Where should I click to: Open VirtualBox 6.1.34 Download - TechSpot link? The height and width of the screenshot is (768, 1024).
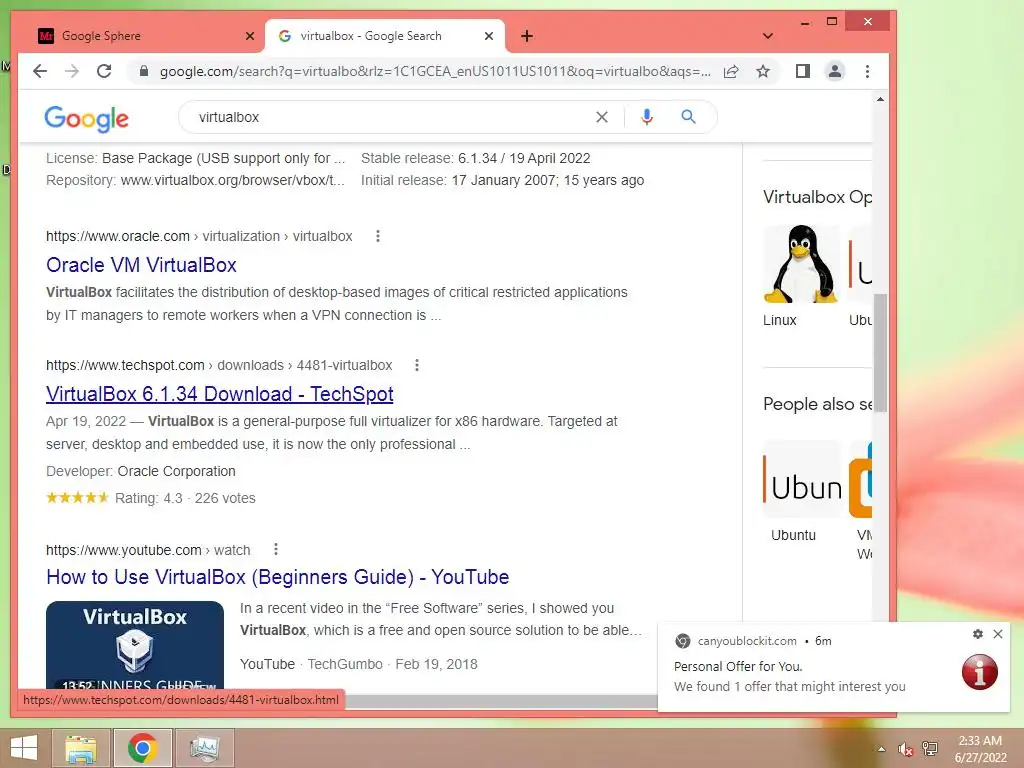[219, 394]
